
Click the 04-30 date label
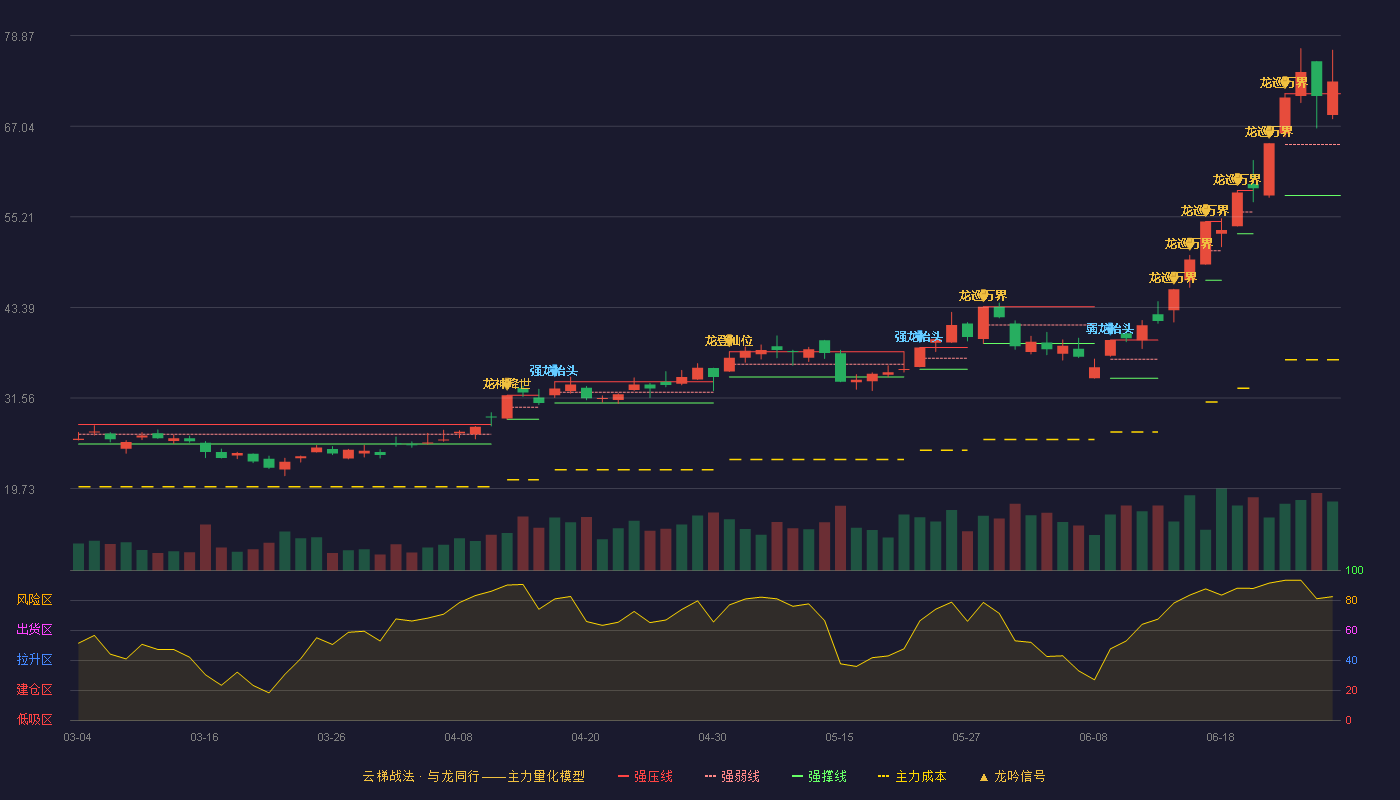(712, 737)
